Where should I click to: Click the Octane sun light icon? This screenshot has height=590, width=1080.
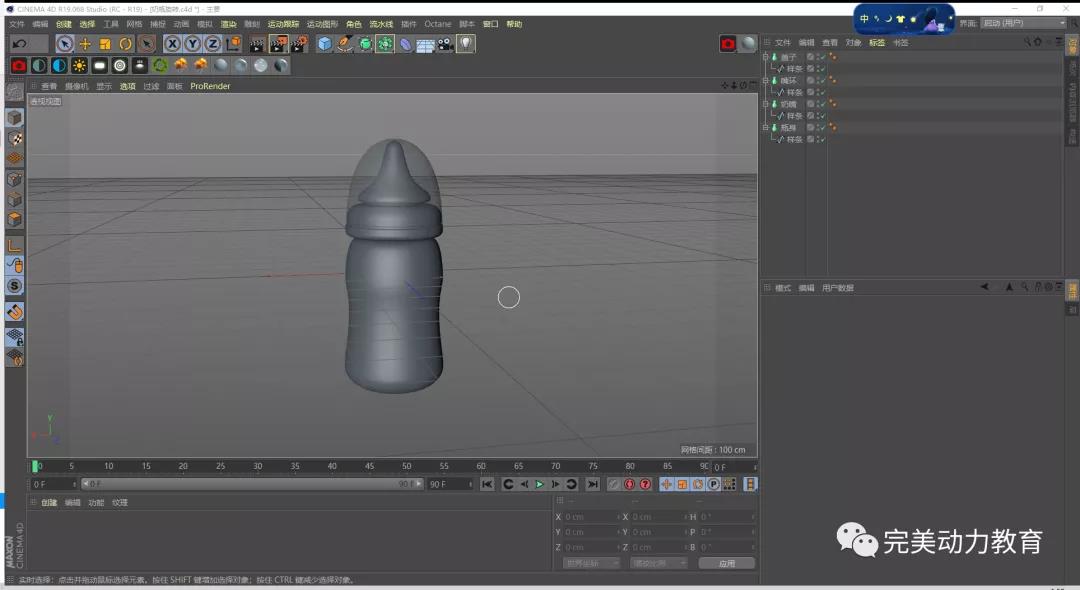coord(79,65)
